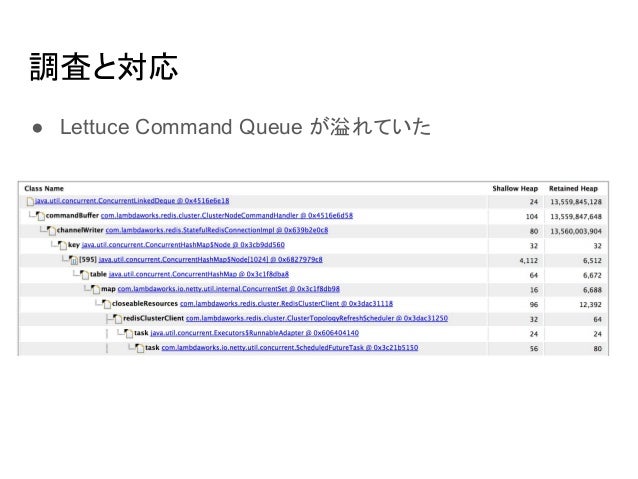This screenshot has height=479, width=638.
Task: Click the commandBuffer row object icon
Action: coord(40,216)
